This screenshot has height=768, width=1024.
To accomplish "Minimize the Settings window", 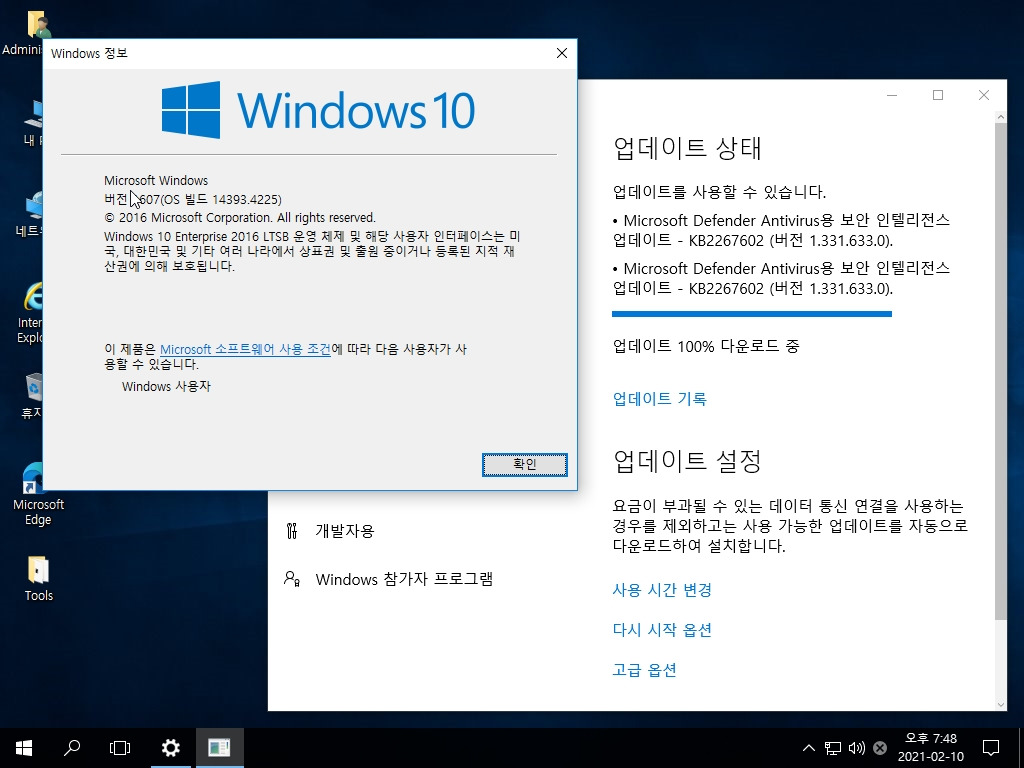I will [x=892, y=95].
